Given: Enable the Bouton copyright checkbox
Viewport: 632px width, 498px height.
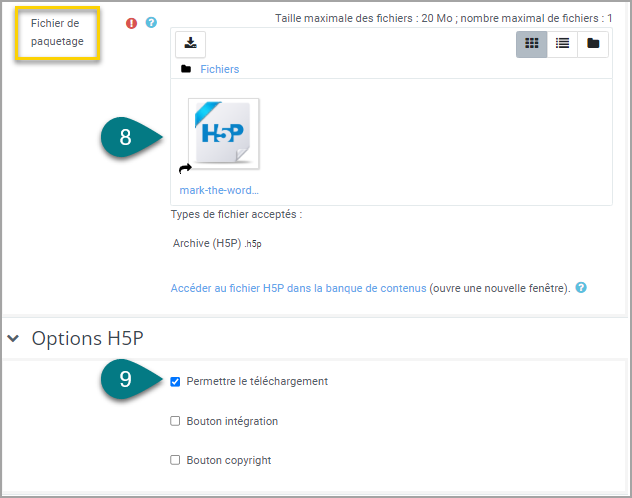Looking at the screenshot, I should pos(175,460).
